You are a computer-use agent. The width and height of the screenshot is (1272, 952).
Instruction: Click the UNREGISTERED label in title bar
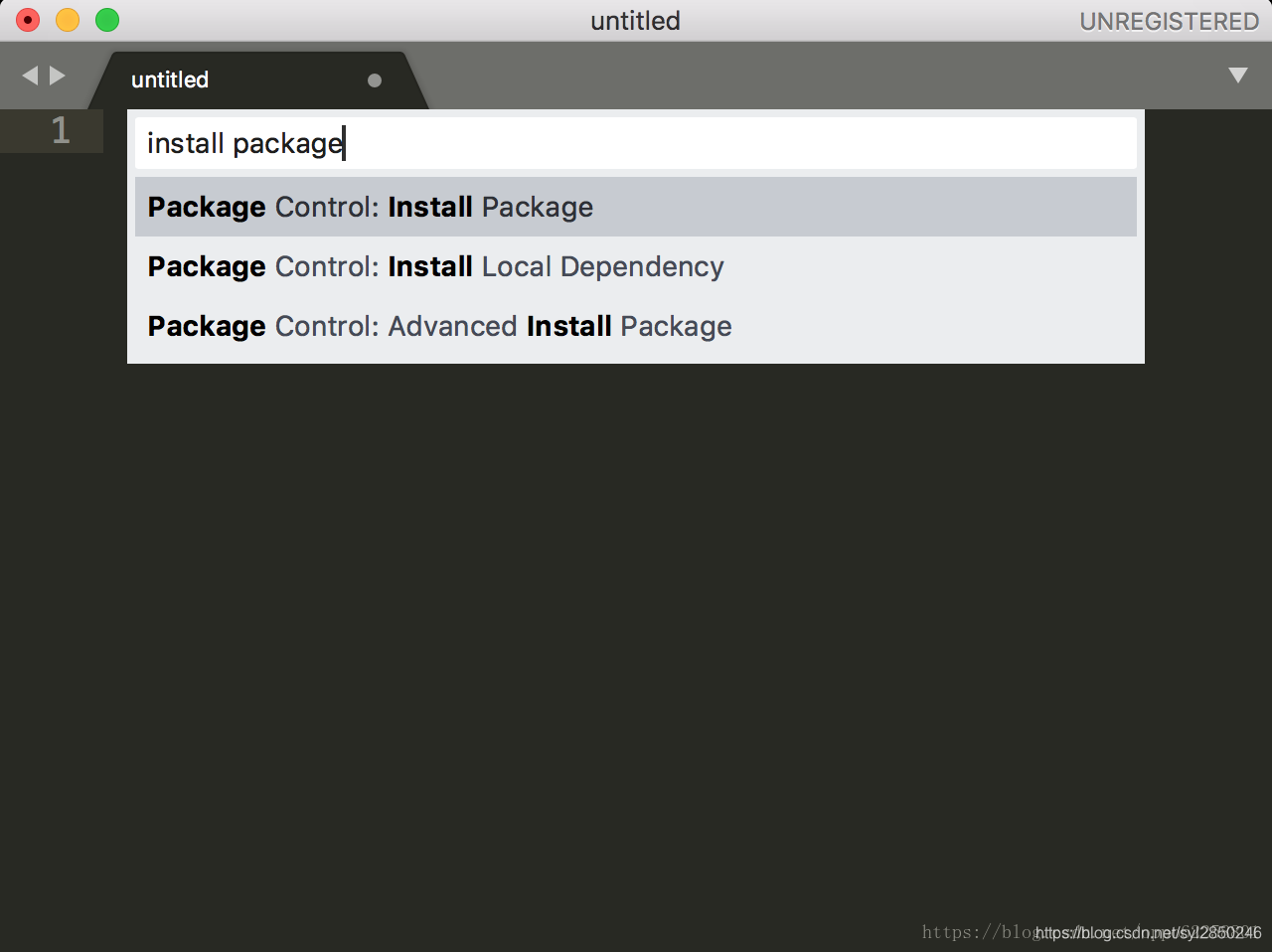point(1169,21)
